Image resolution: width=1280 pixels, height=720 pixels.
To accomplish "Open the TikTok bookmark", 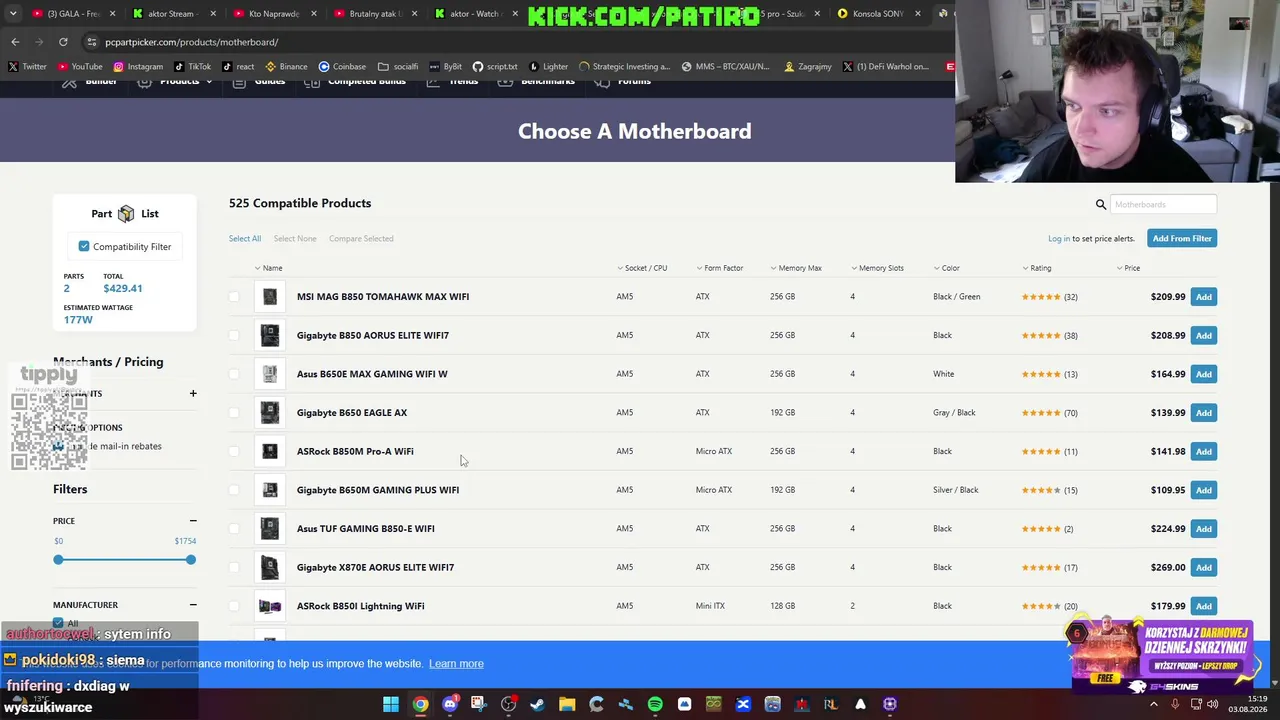I will pos(193,67).
